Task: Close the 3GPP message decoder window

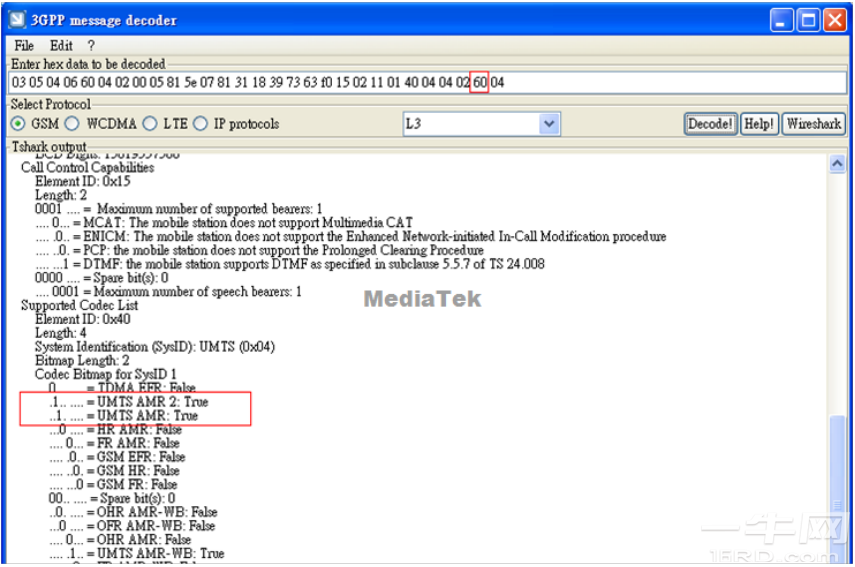Action: pyautogui.click(x=834, y=20)
